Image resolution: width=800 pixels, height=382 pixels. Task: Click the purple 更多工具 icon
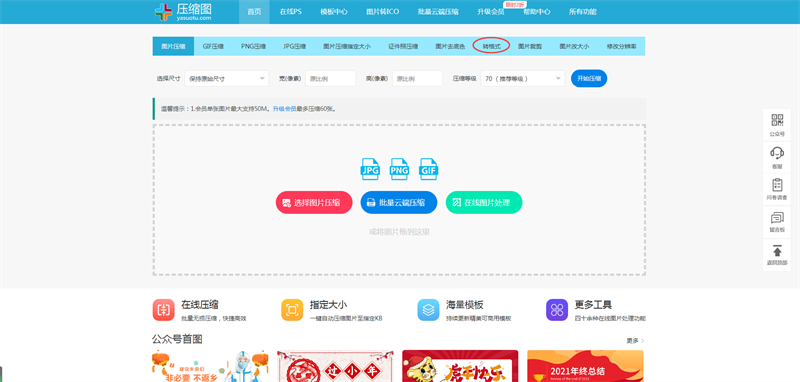click(x=557, y=310)
